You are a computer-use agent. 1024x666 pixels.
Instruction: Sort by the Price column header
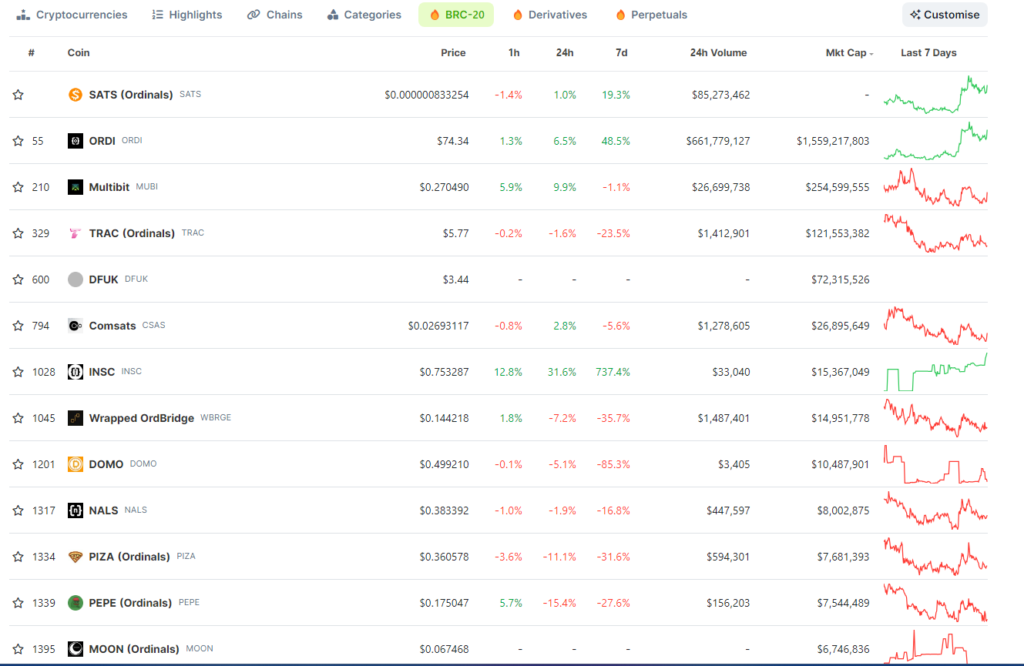click(x=453, y=53)
